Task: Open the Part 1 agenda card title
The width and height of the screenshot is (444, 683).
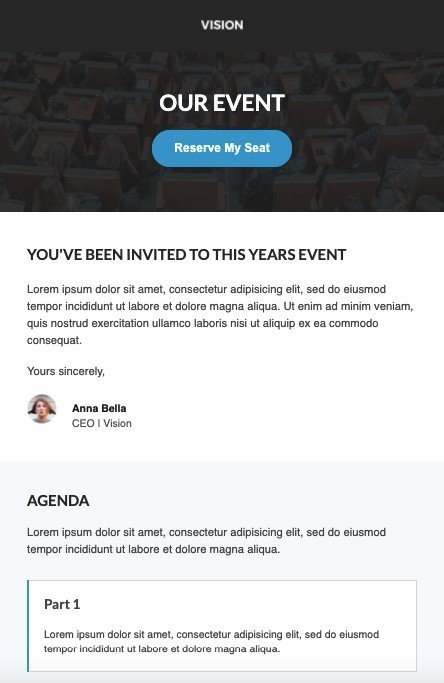Action: click(62, 604)
